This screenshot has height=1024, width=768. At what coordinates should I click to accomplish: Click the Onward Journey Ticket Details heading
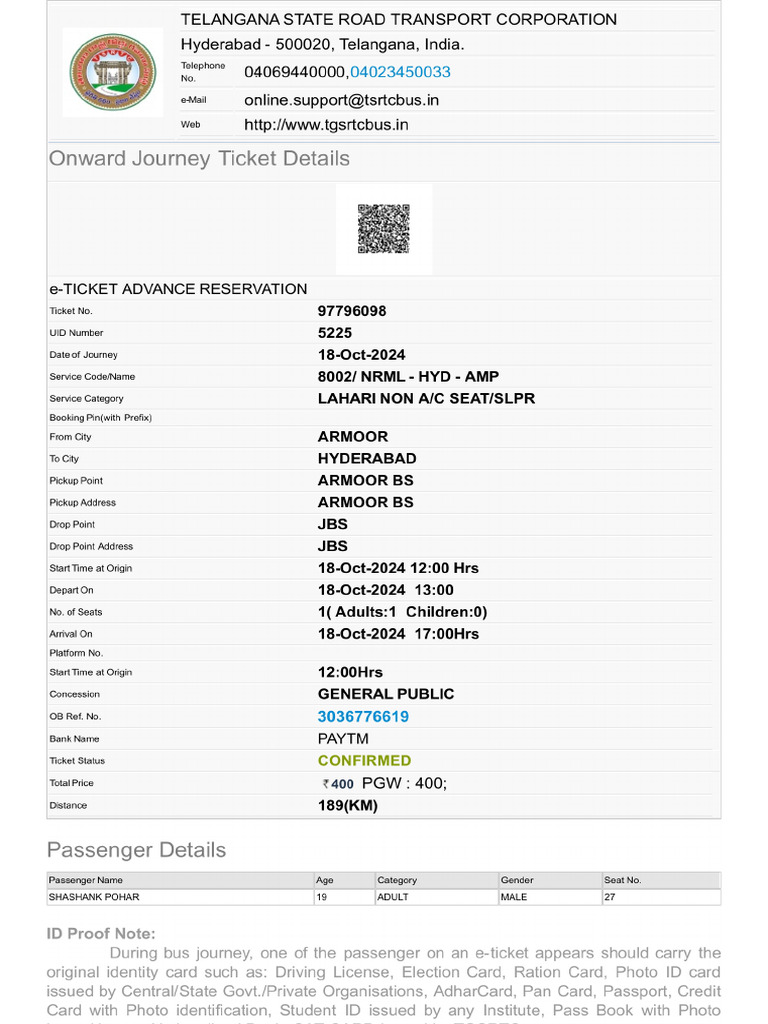point(199,158)
